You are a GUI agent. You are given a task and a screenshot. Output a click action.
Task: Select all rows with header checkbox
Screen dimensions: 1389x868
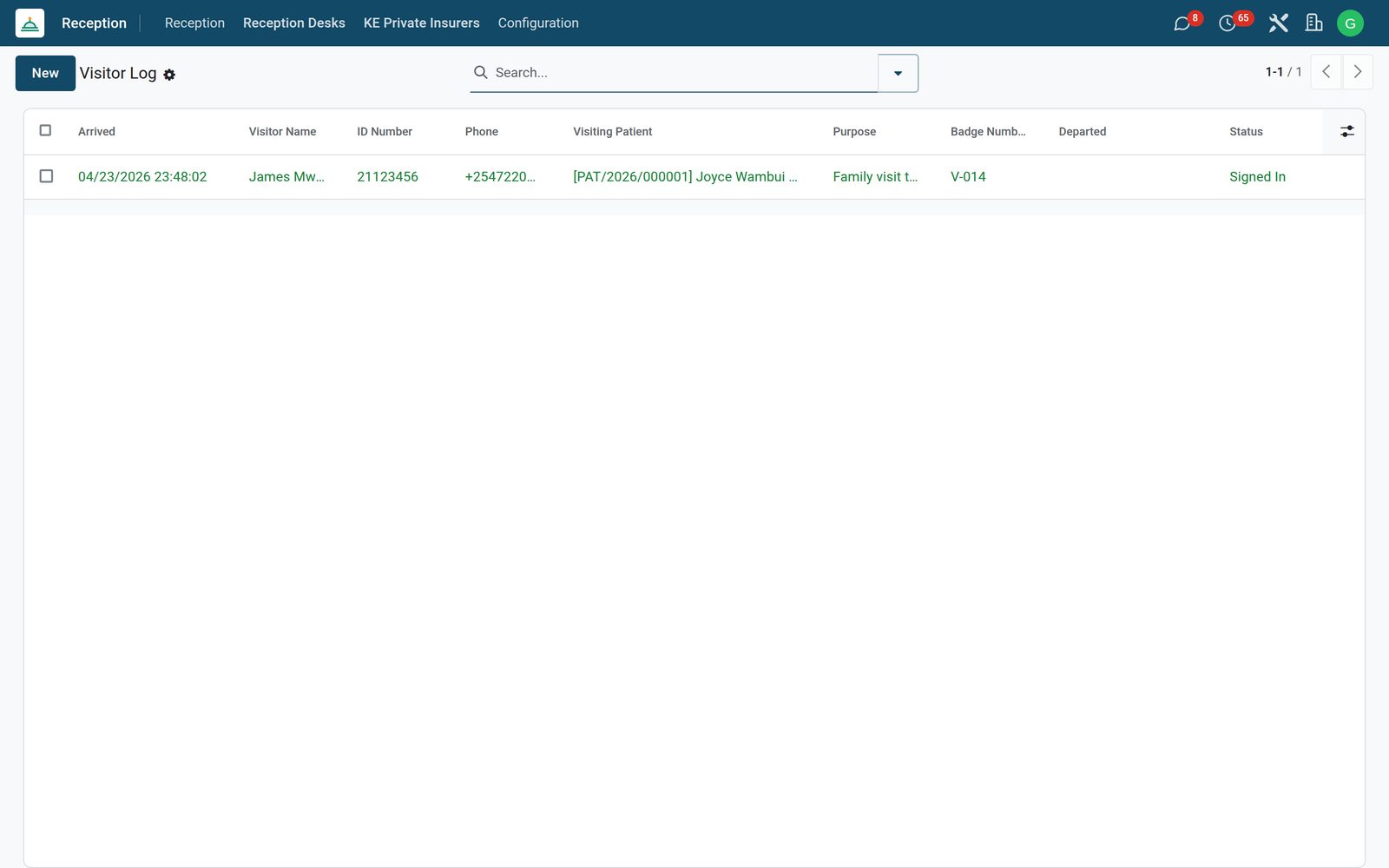tap(46, 130)
